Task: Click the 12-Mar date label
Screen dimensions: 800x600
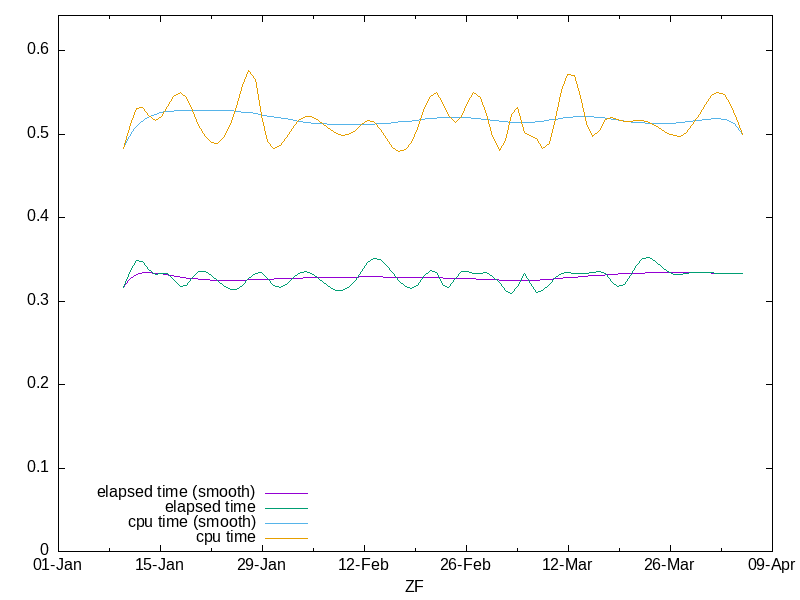Action: point(568,565)
